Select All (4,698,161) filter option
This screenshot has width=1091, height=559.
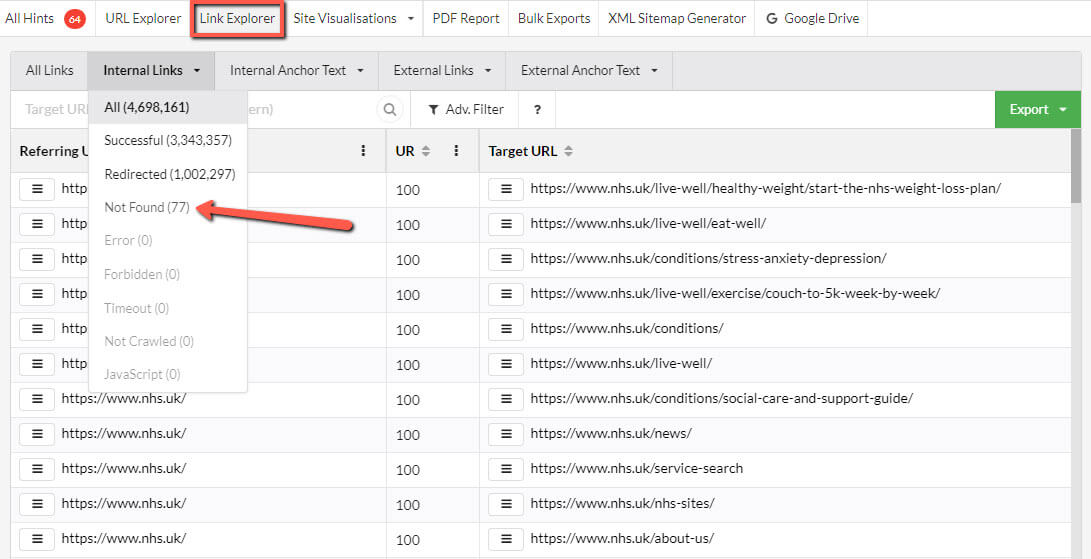(168, 107)
